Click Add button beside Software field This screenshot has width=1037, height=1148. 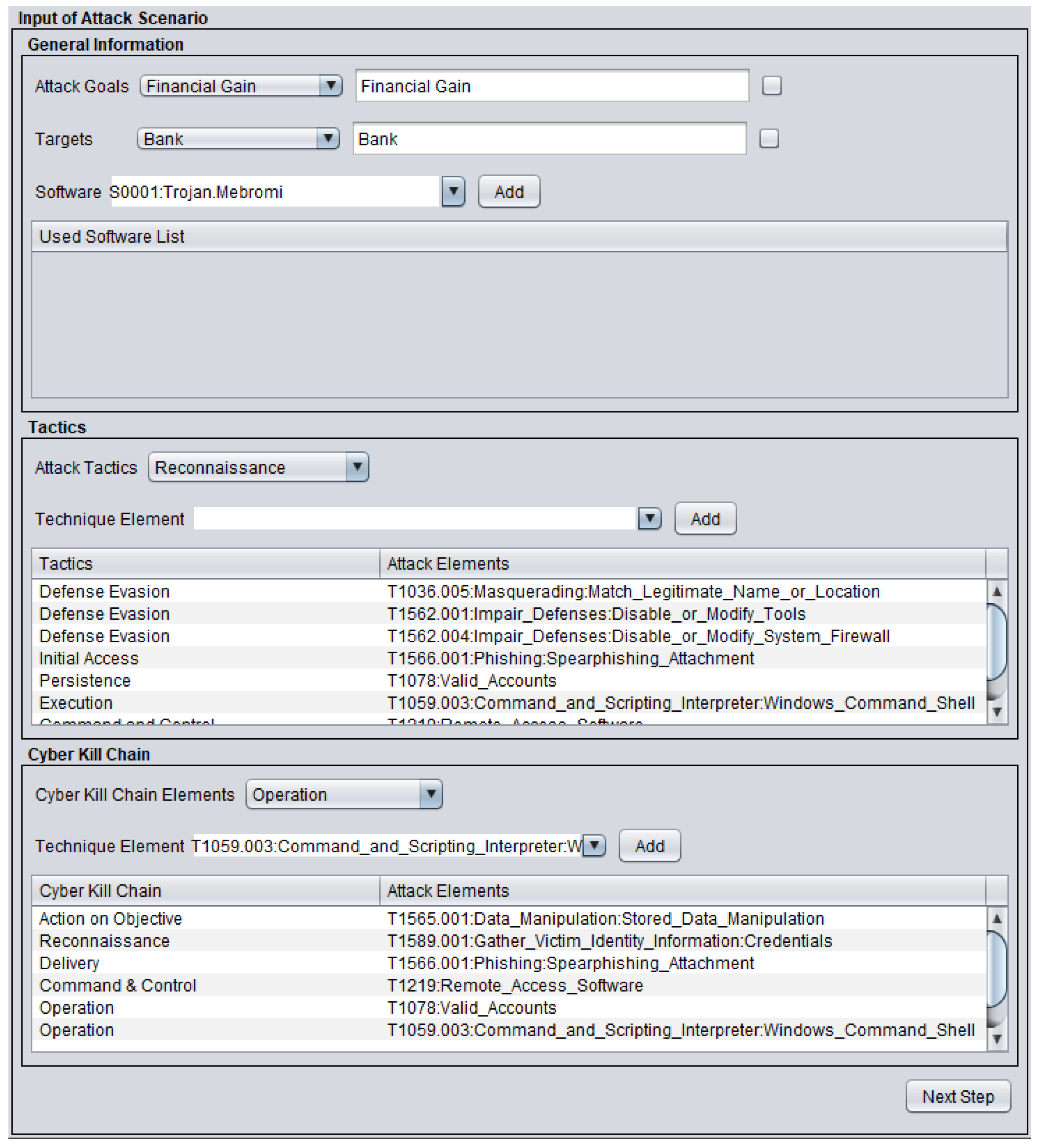(509, 192)
